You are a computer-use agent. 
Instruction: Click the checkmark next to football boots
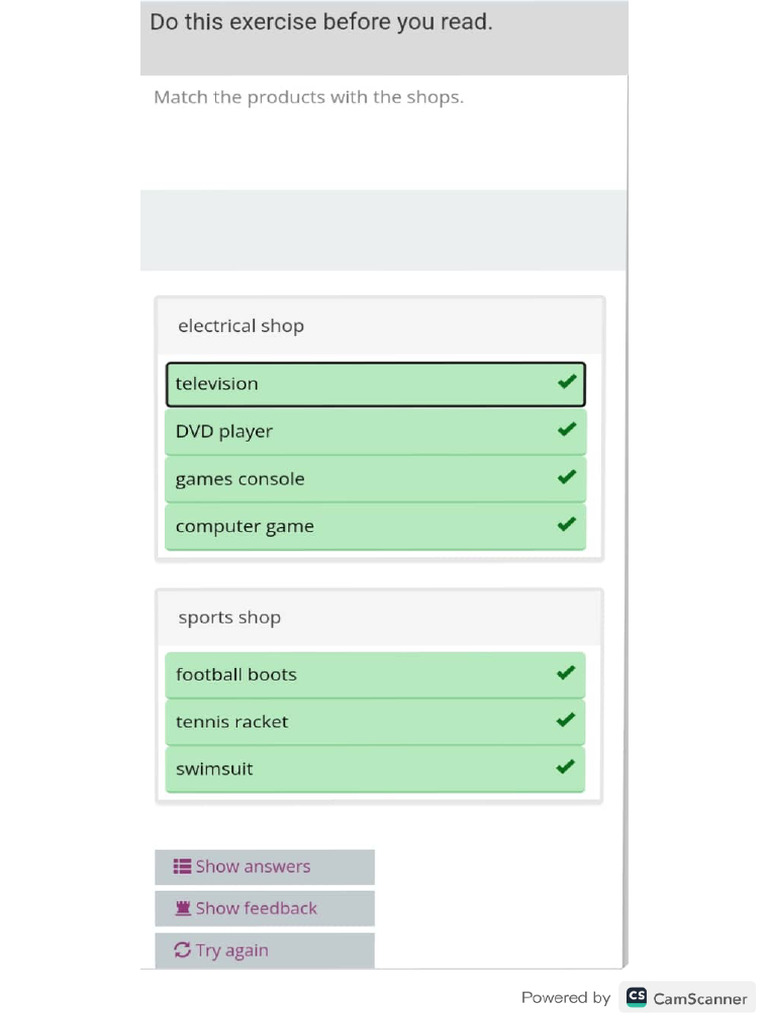tap(566, 673)
